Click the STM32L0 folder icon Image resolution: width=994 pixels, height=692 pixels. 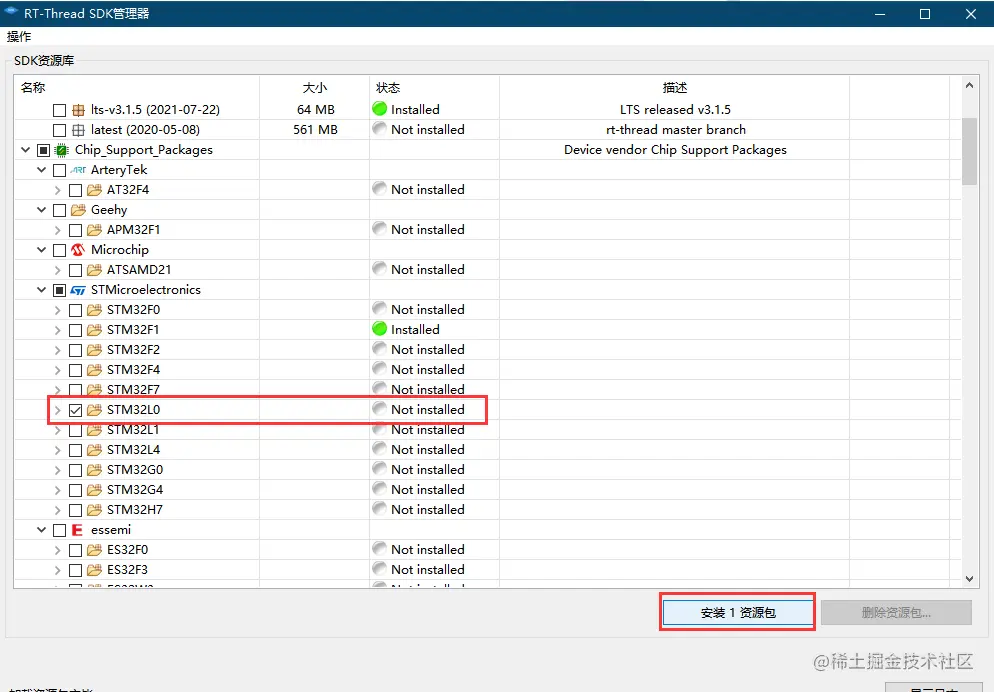pos(94,410)
